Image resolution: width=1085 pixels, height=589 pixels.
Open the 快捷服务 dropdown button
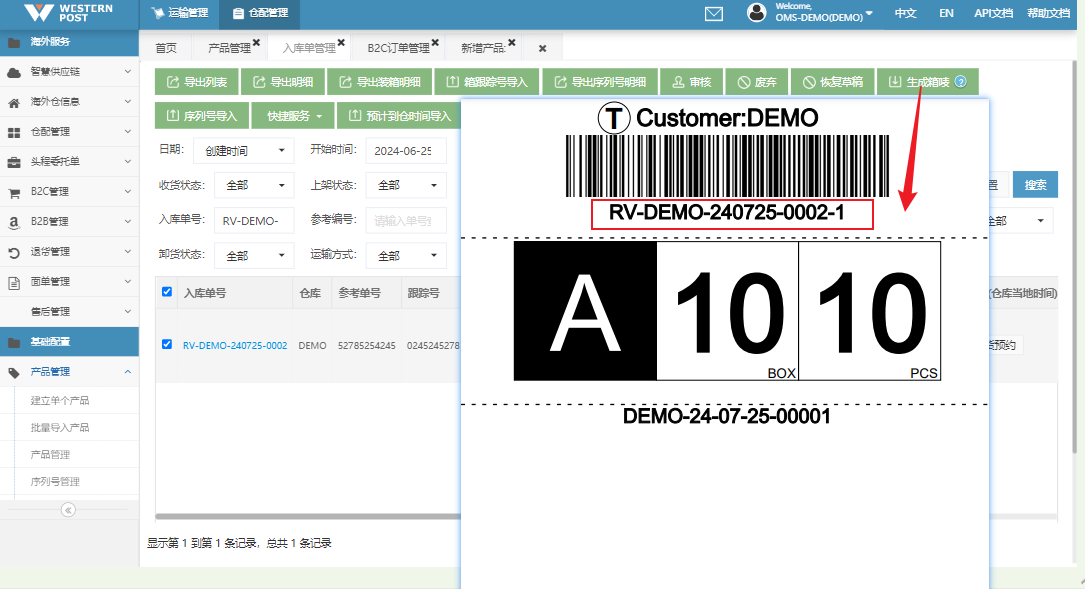click(293, 116)
